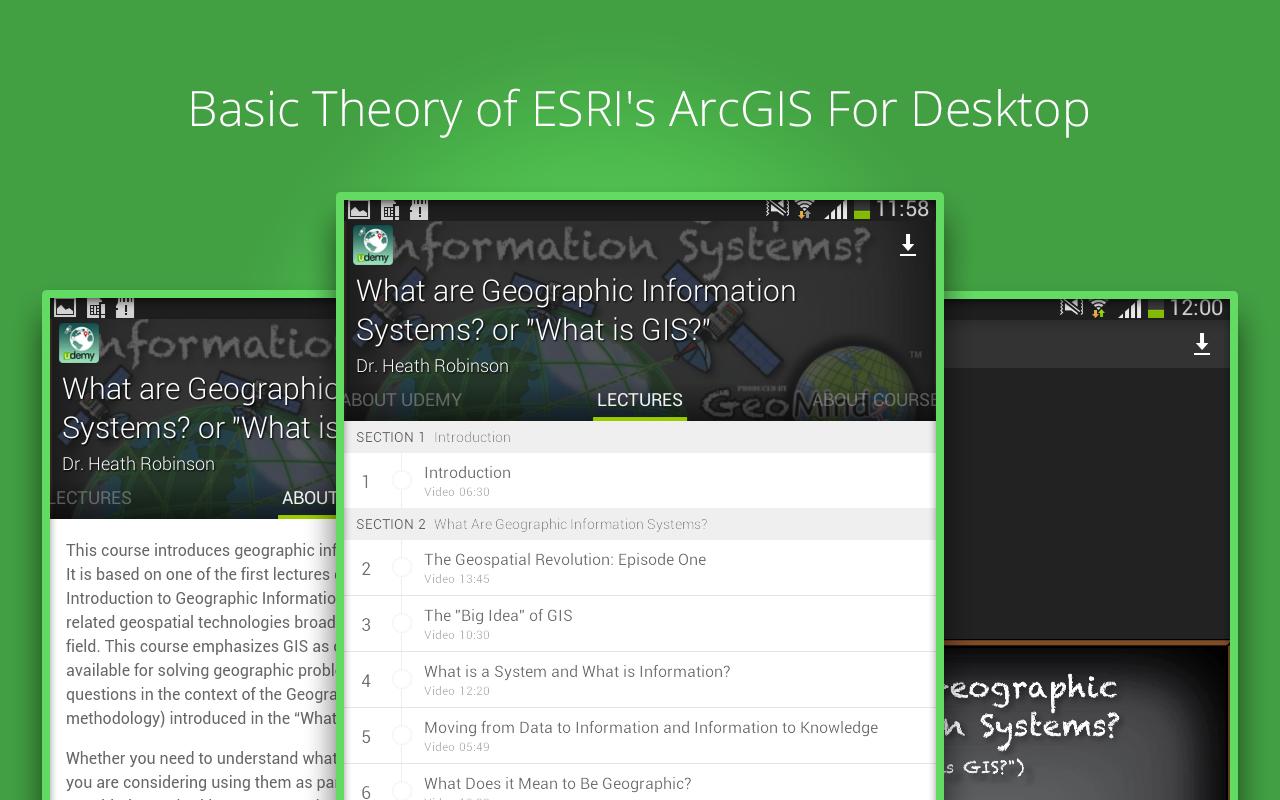Tap the SECTION 1 Introduction header
The height and width of the screenshot is (800, 1280).
click(x=640, y=437)
